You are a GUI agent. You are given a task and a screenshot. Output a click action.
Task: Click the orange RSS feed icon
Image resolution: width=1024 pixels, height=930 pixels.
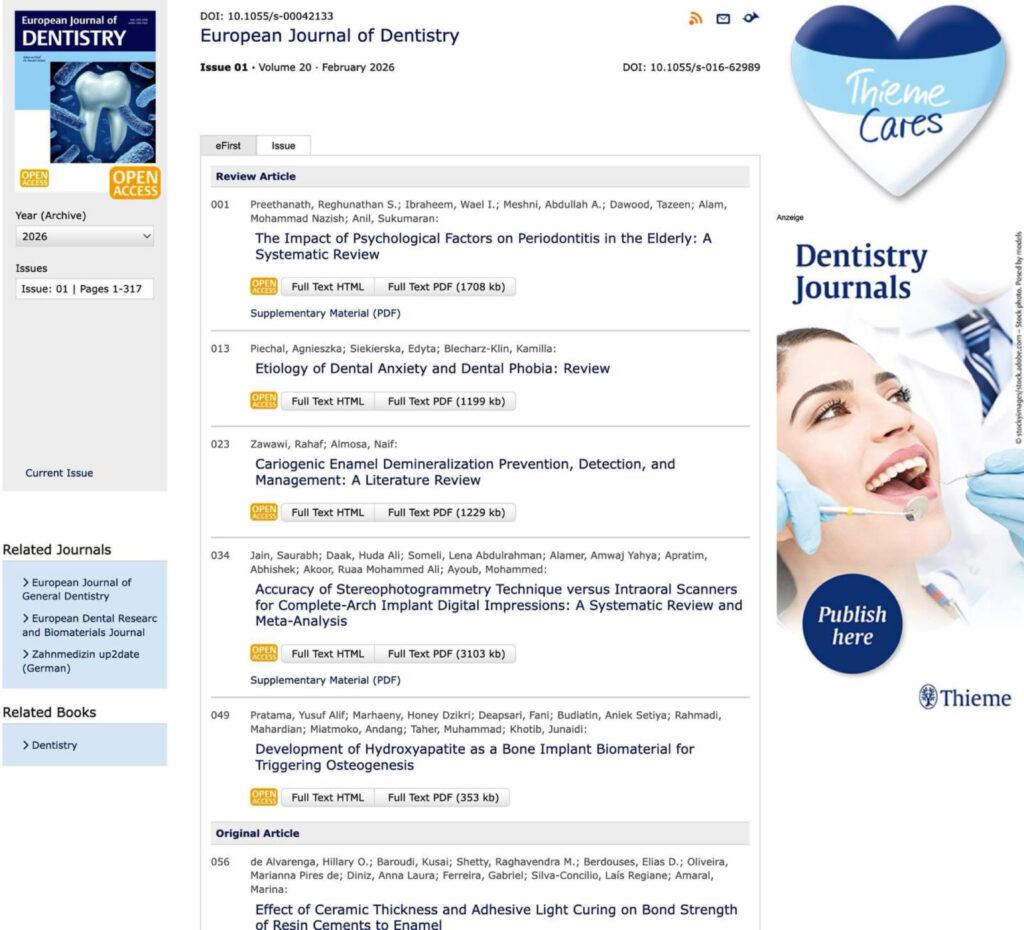[x=696, y=18]
